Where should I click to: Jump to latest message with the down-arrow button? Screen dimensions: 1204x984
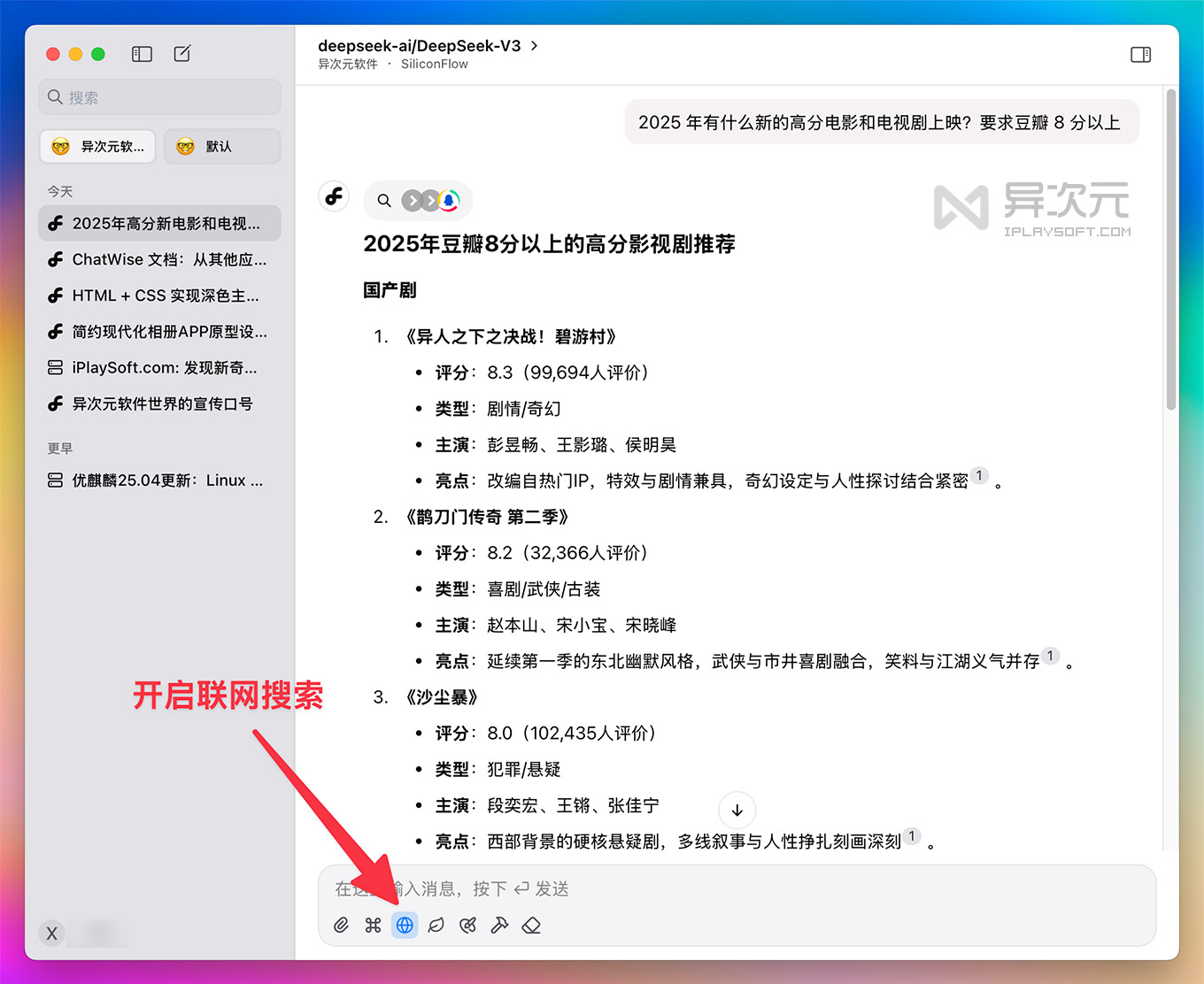(737, 810)
